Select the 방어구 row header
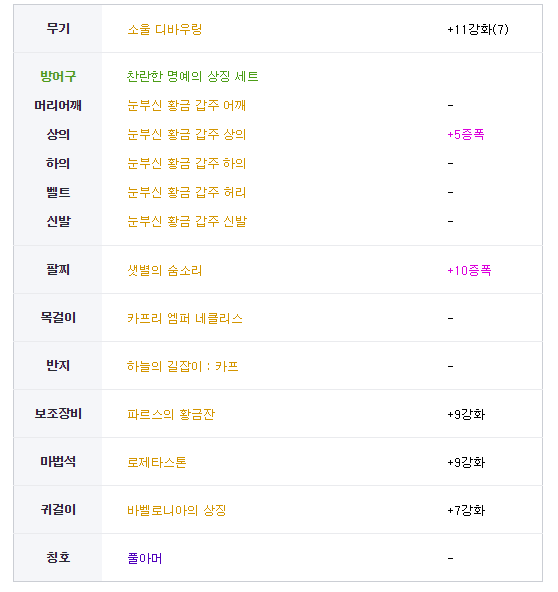This screenshot has width=558, height=592. [58, 77]
